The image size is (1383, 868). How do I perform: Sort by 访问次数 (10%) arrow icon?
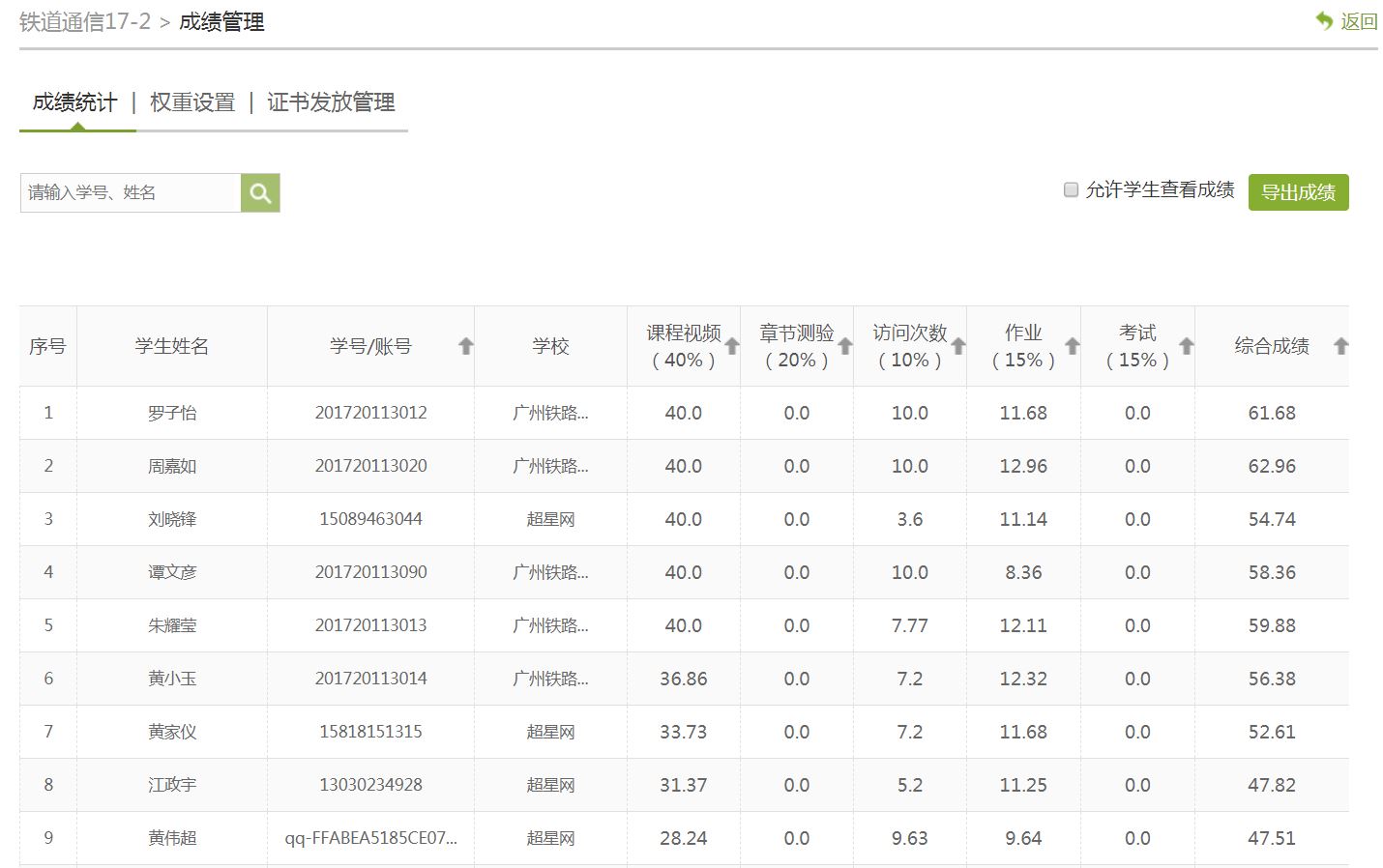point(958,346)
